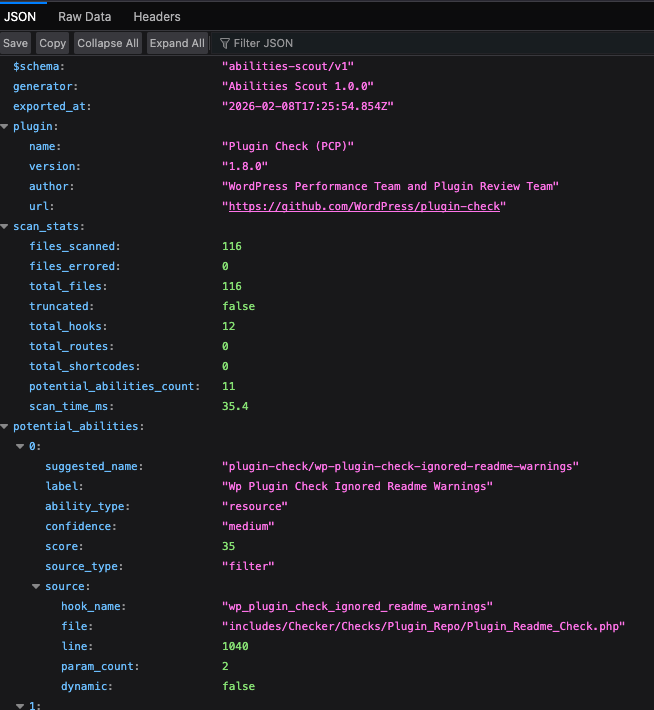654x710 pixels.
Task: Select the total_shortcodes key
Action: [82, 366]
